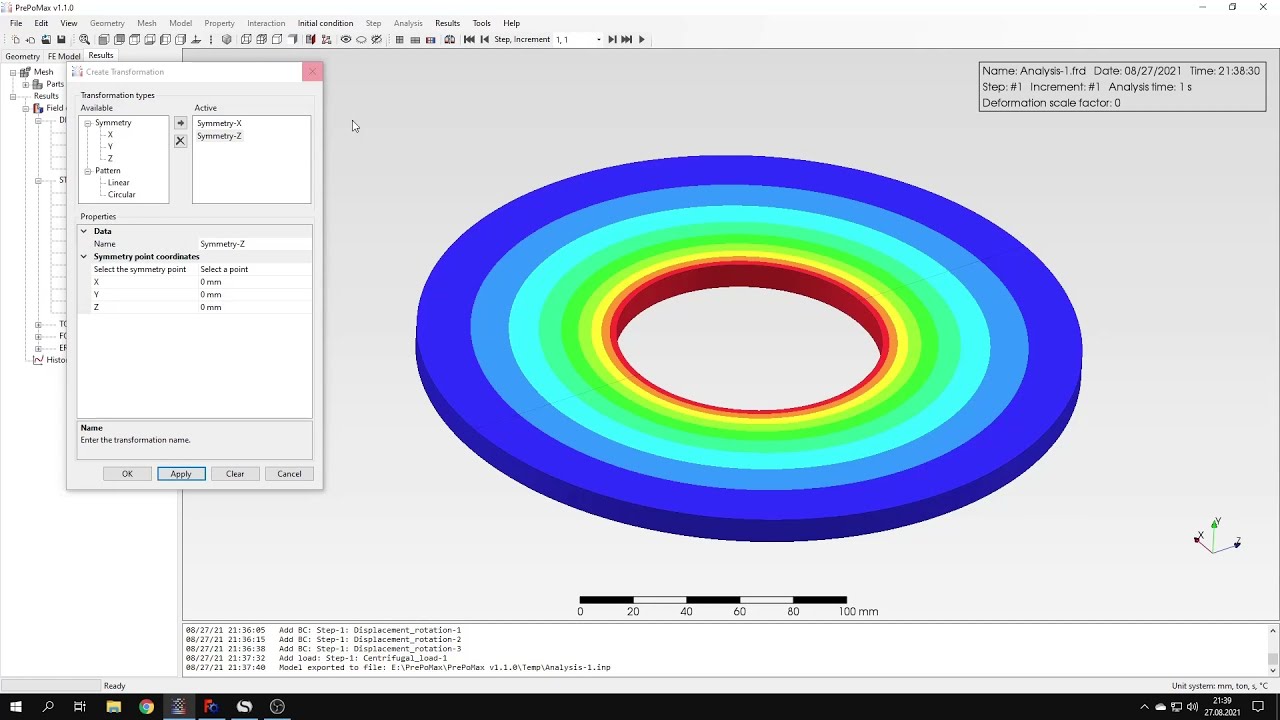The height and width of the screenshot is (720, 1280).
Task: Click the Cancel button in dialog
Action: coord(289,474)
